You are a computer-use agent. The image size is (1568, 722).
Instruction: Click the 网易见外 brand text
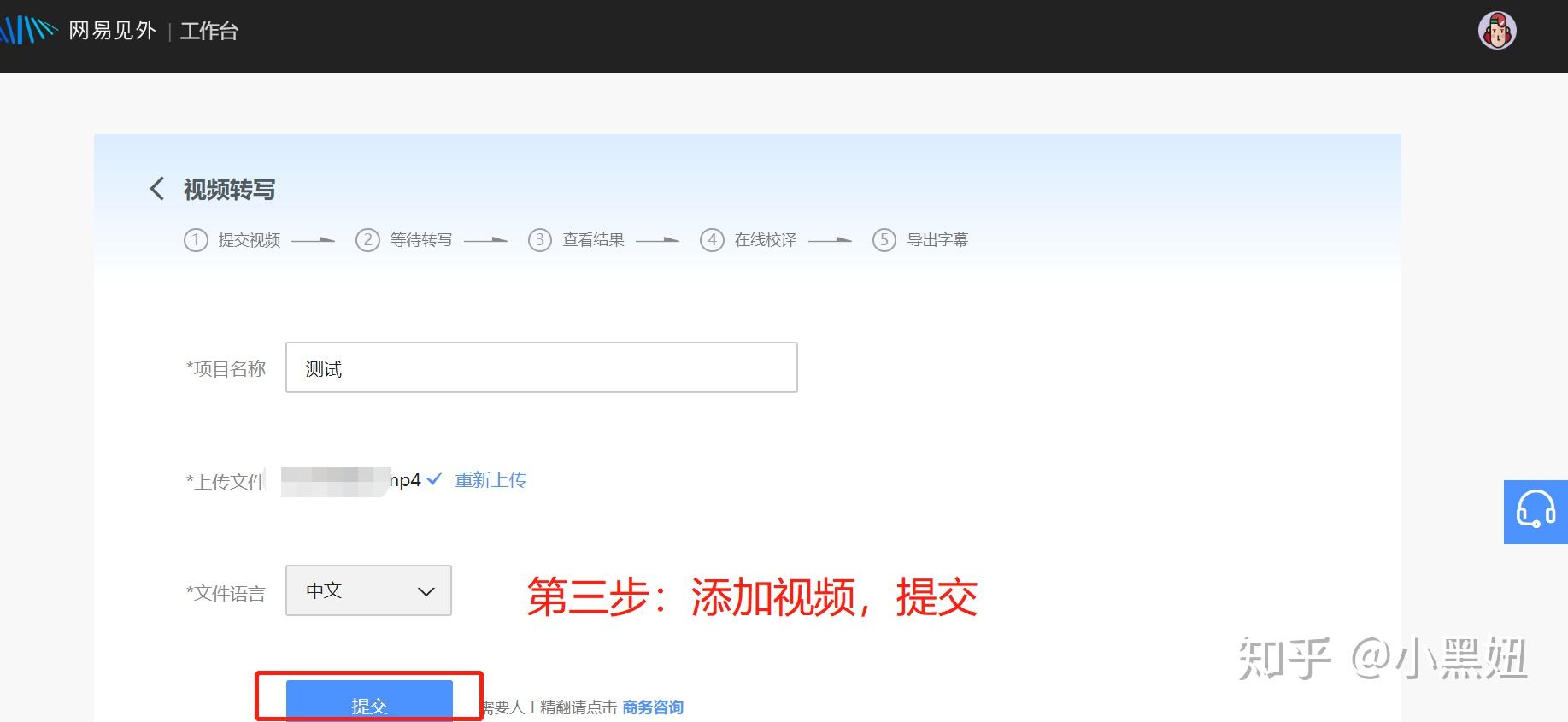[x=112, y=32]
